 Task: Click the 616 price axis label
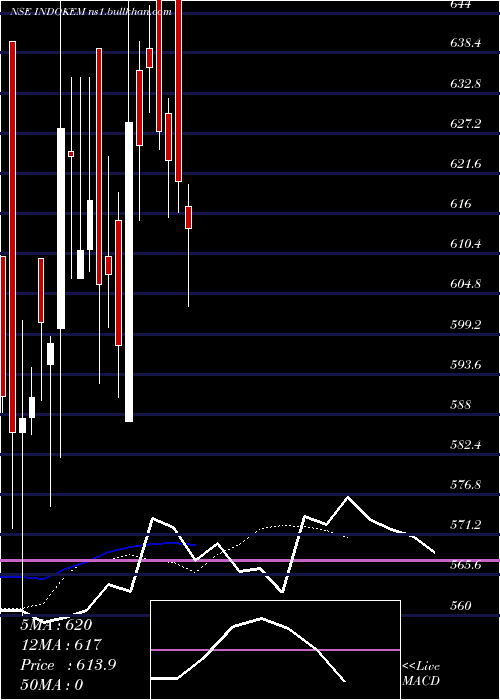[461, 204]
